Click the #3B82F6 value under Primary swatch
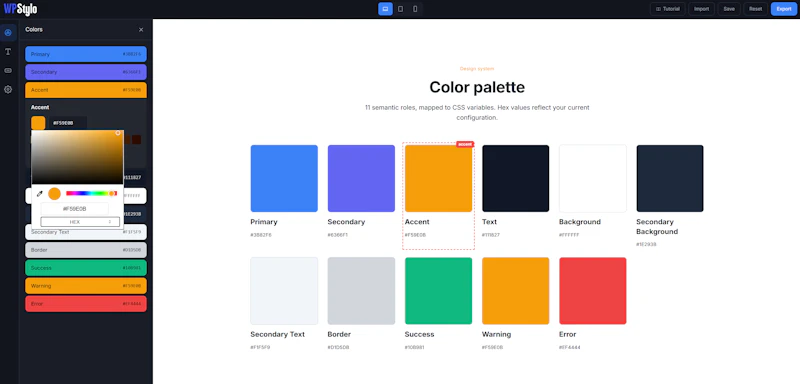The height and width of the screenshot is (384, 800). (x=261, y=235)
